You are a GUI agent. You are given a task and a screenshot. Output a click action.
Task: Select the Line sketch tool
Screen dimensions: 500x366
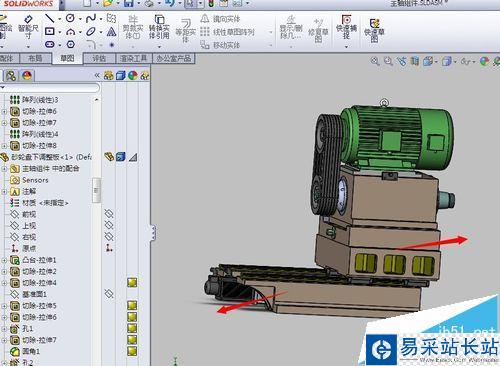coord(50,18)
